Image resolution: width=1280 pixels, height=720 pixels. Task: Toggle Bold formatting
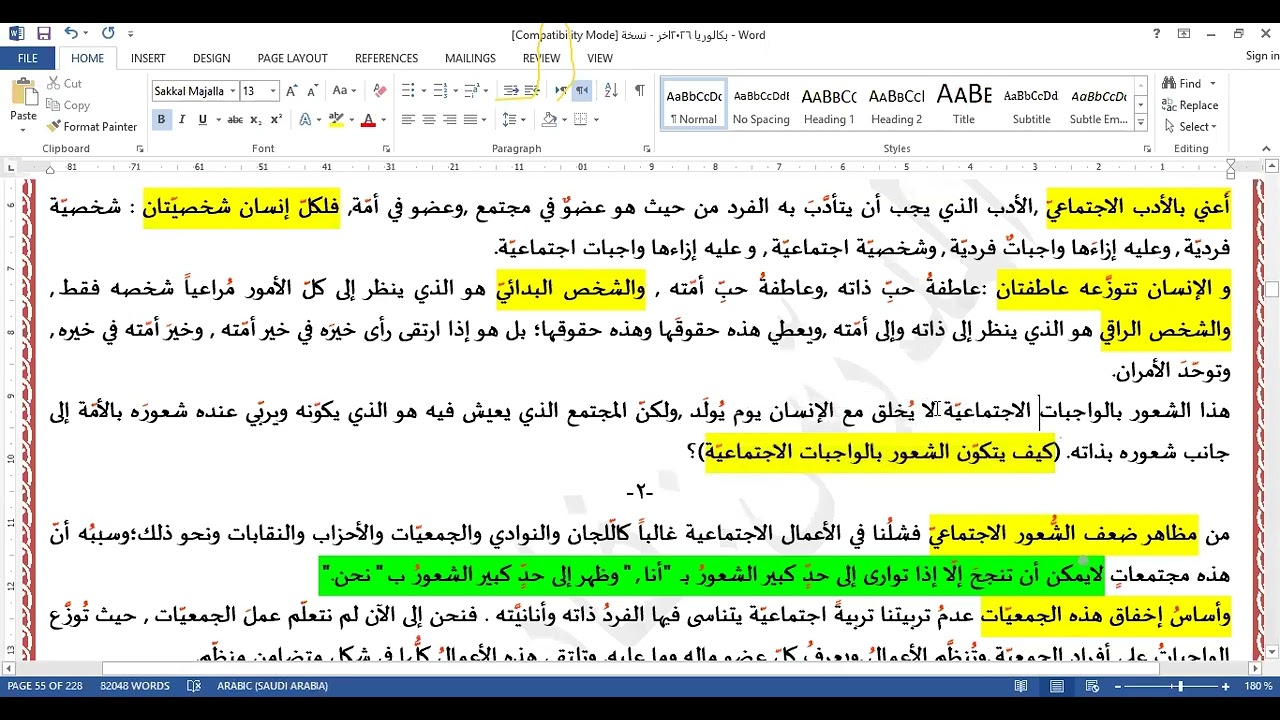click(x=161, y=120)
